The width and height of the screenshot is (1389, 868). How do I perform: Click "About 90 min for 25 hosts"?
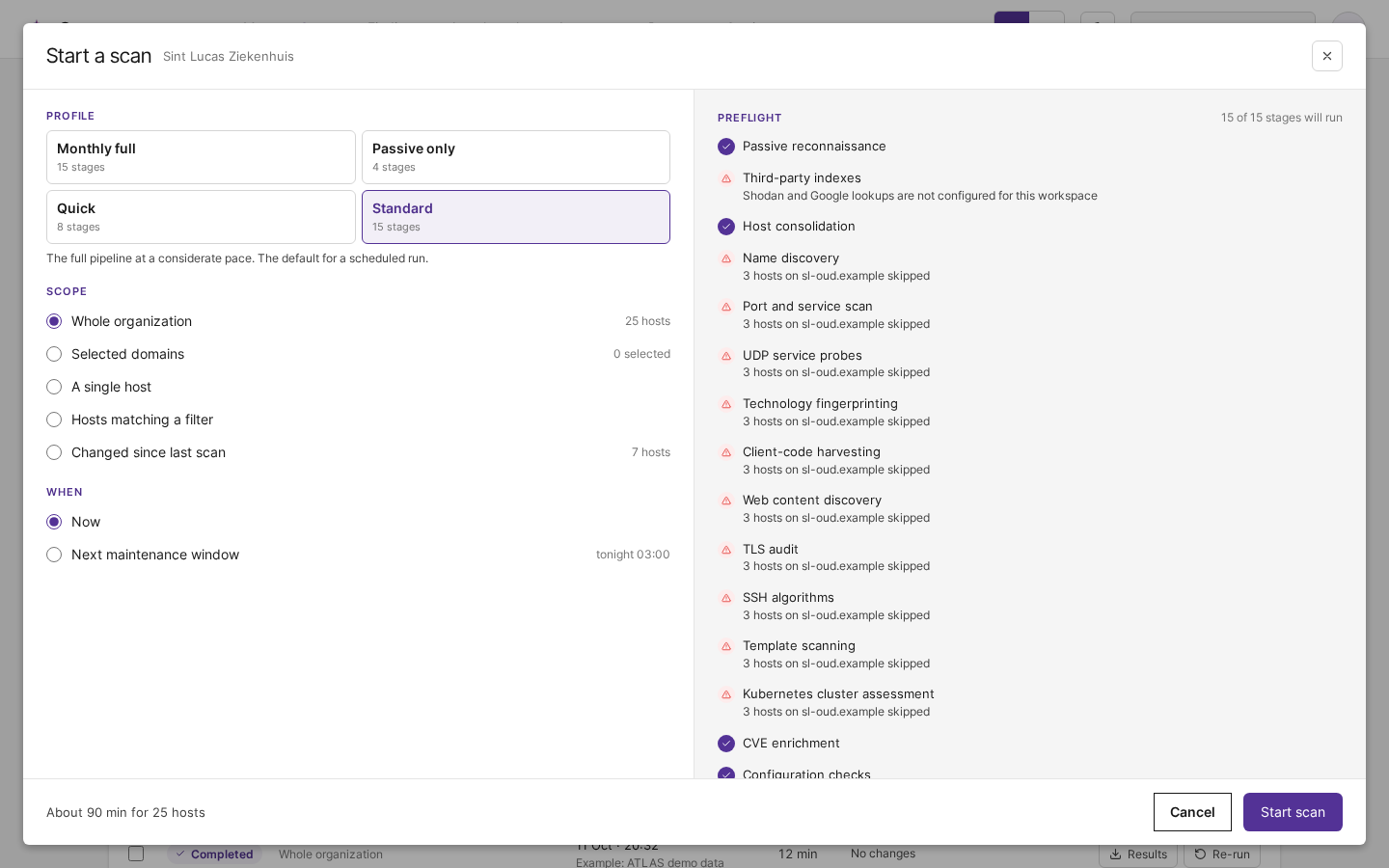(x=125, y=812)
